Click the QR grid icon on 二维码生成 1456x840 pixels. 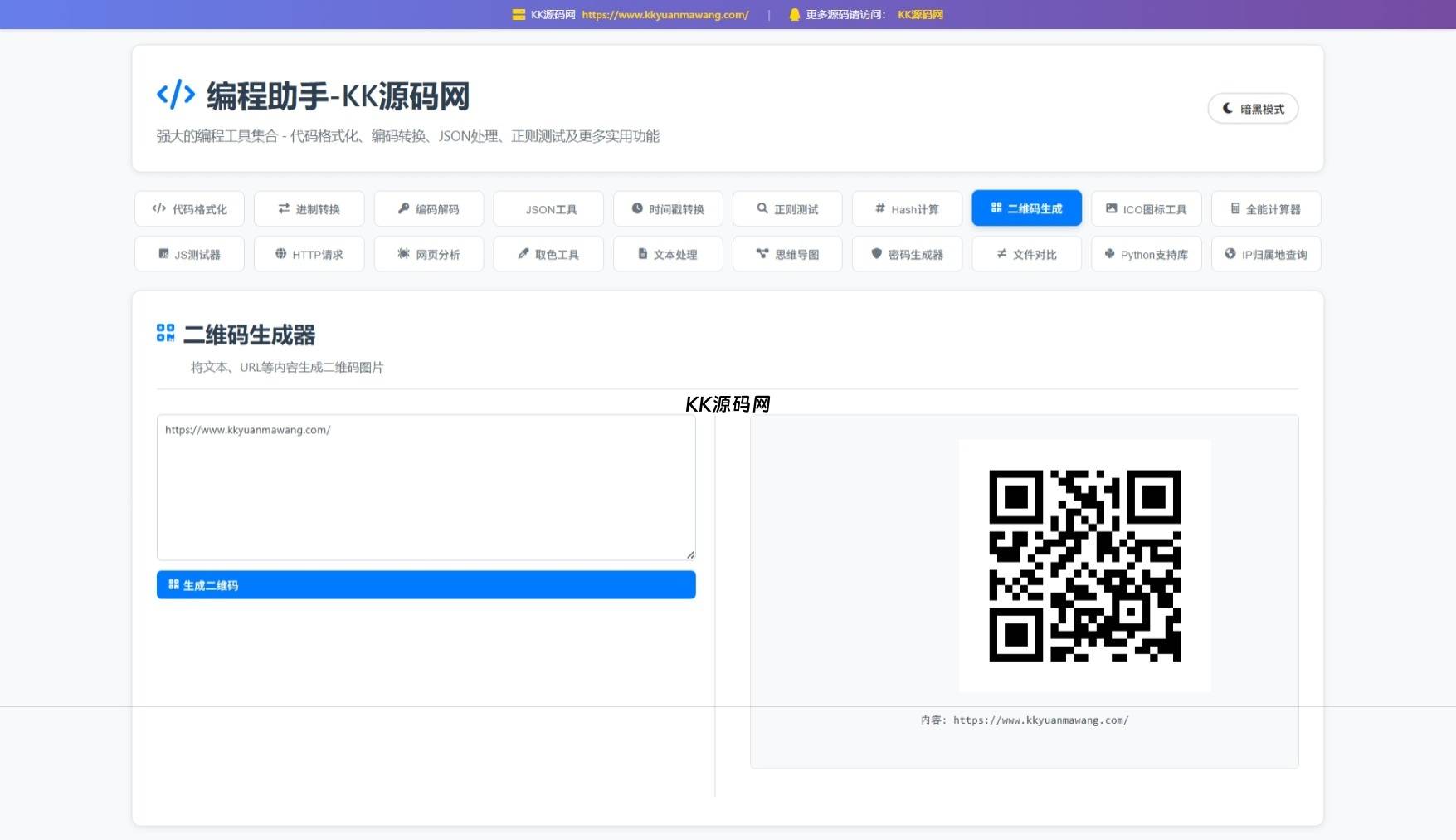point(996,208)
